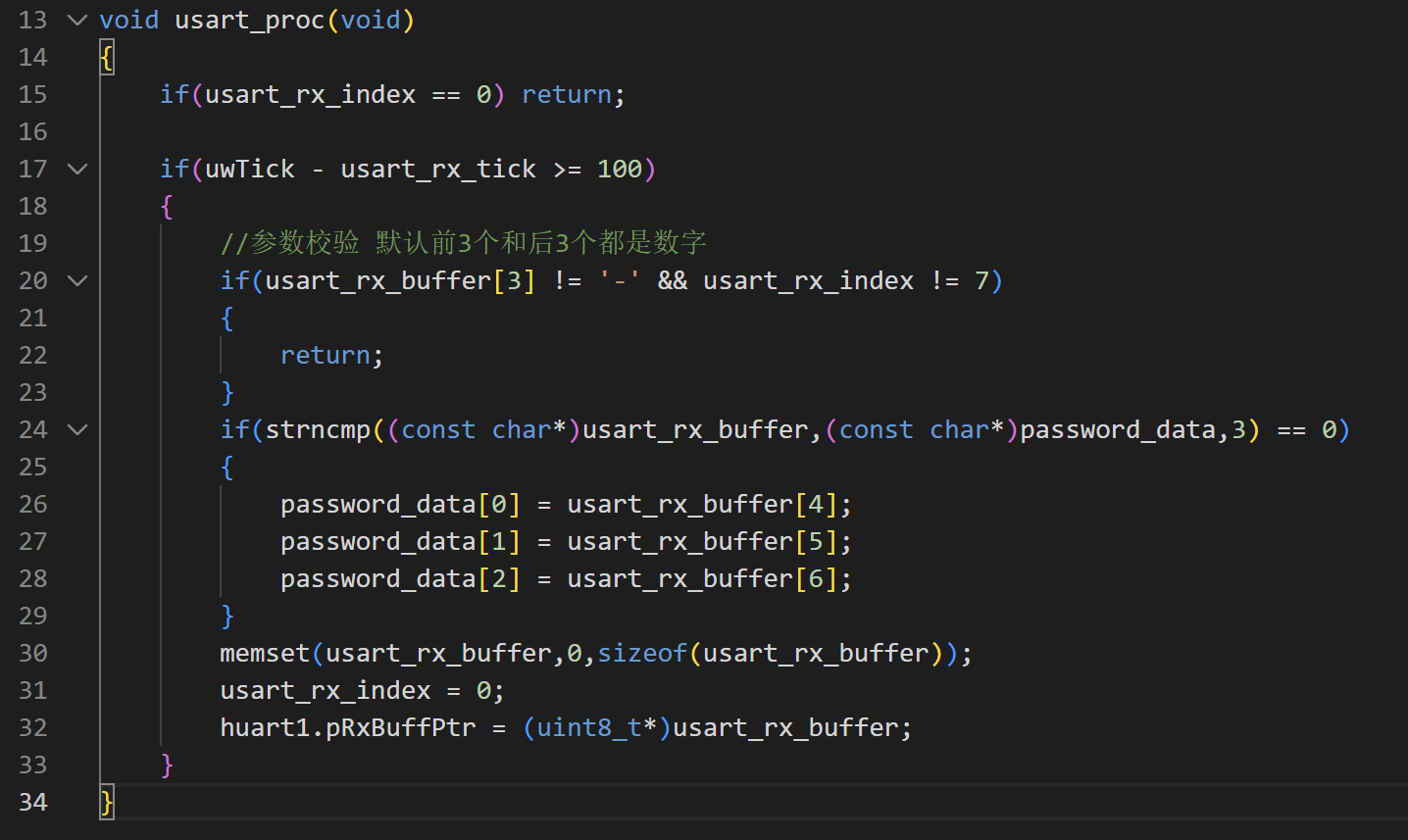
Task: Click the number 100 on line 17
Action: pyautogui.click(x=620, y=169)
